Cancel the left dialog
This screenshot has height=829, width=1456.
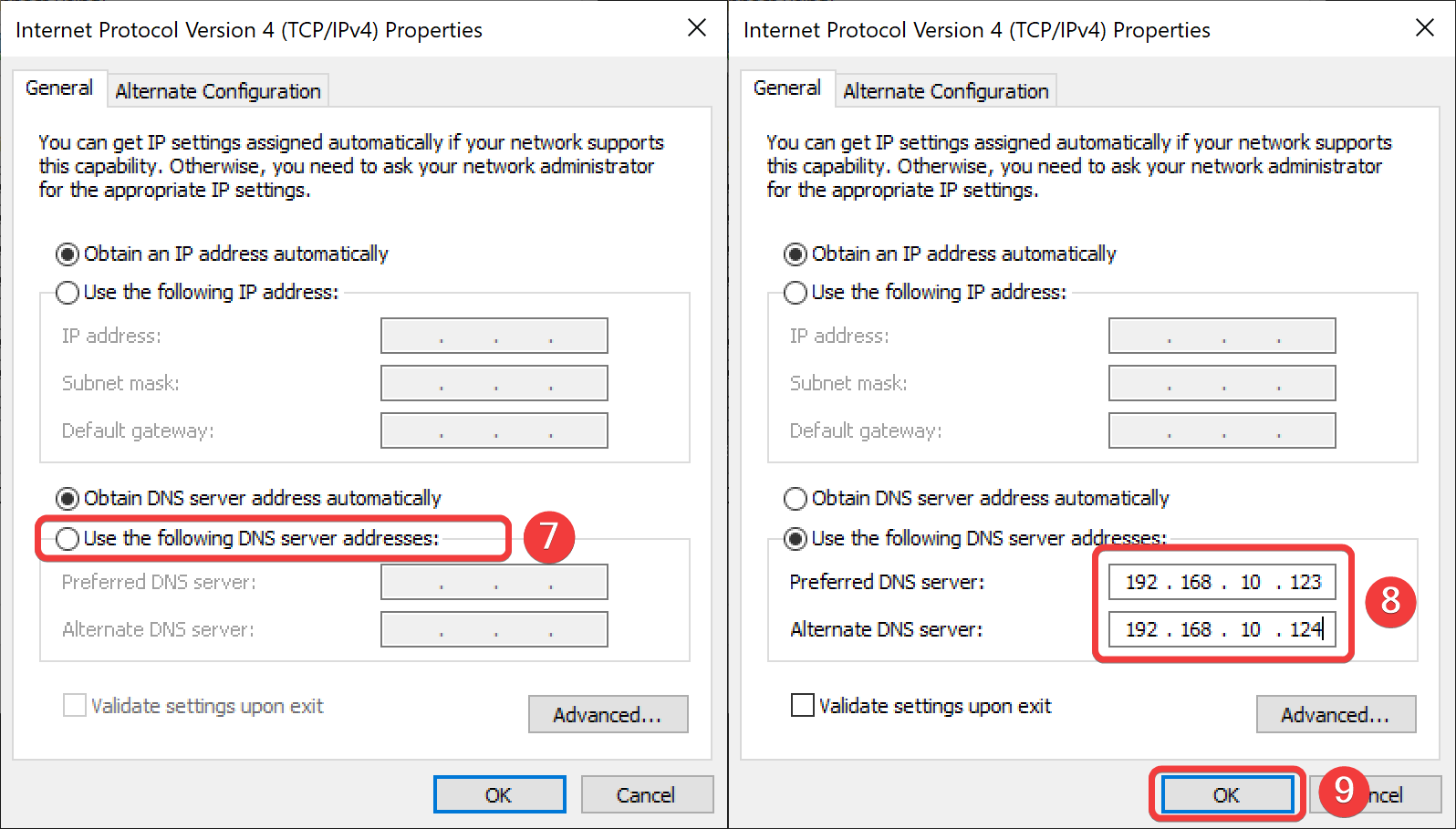[646, 795]
